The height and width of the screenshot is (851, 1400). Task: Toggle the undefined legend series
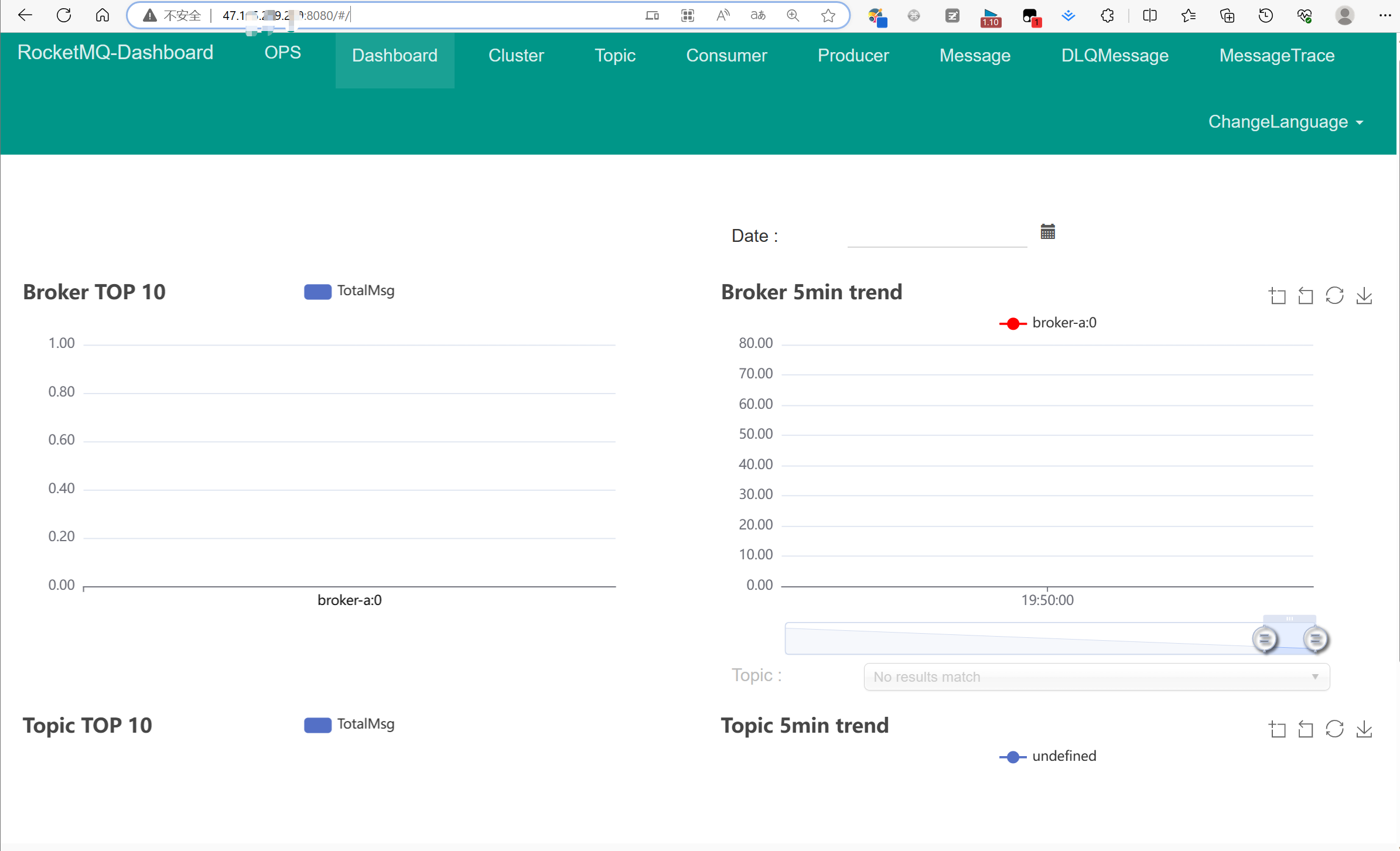tap(1047, 756)
